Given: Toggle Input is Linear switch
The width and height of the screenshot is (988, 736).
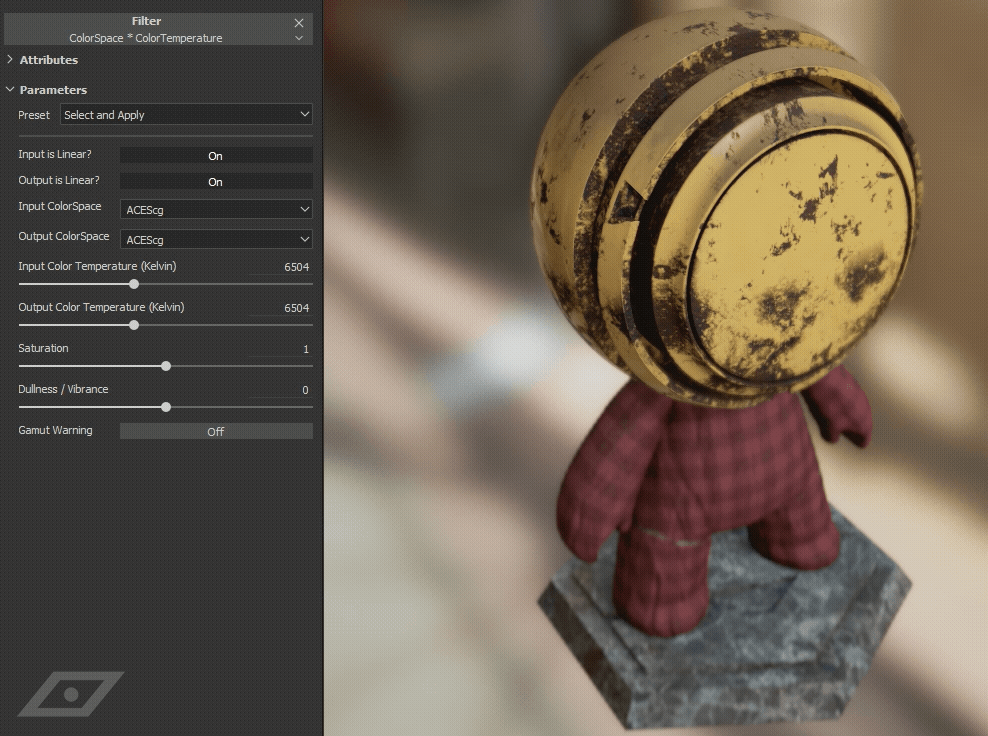Looking at the screenshot, I should (216, 156).
